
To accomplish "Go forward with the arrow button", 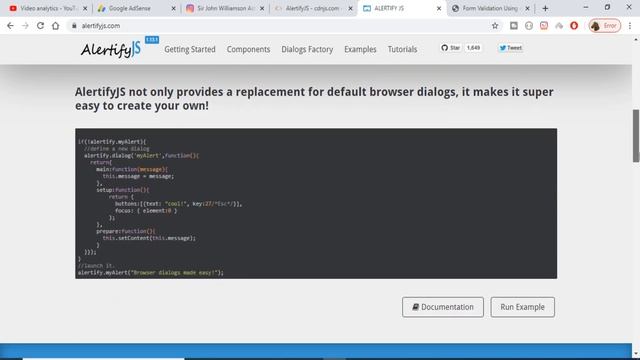I will 25,26.
